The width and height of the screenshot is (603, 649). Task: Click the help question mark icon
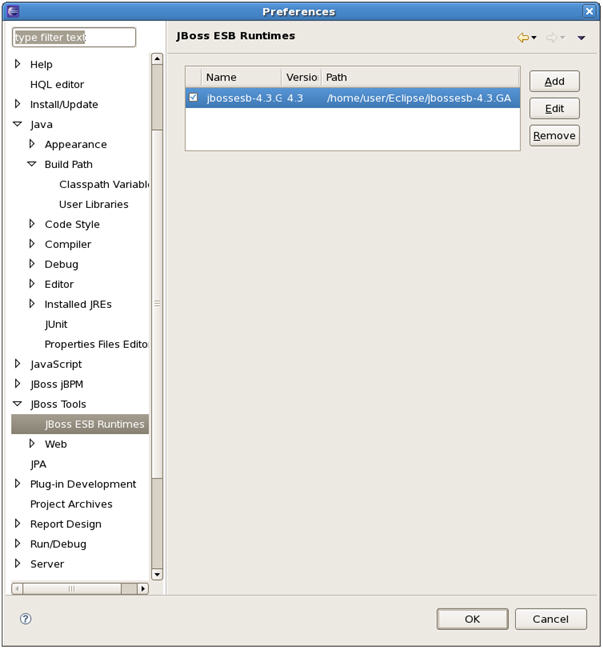(26, 619)
